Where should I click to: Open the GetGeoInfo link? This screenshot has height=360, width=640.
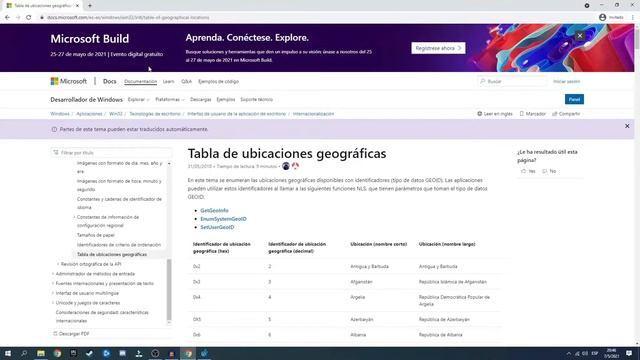pyautogui.click(x=214, y=211)
